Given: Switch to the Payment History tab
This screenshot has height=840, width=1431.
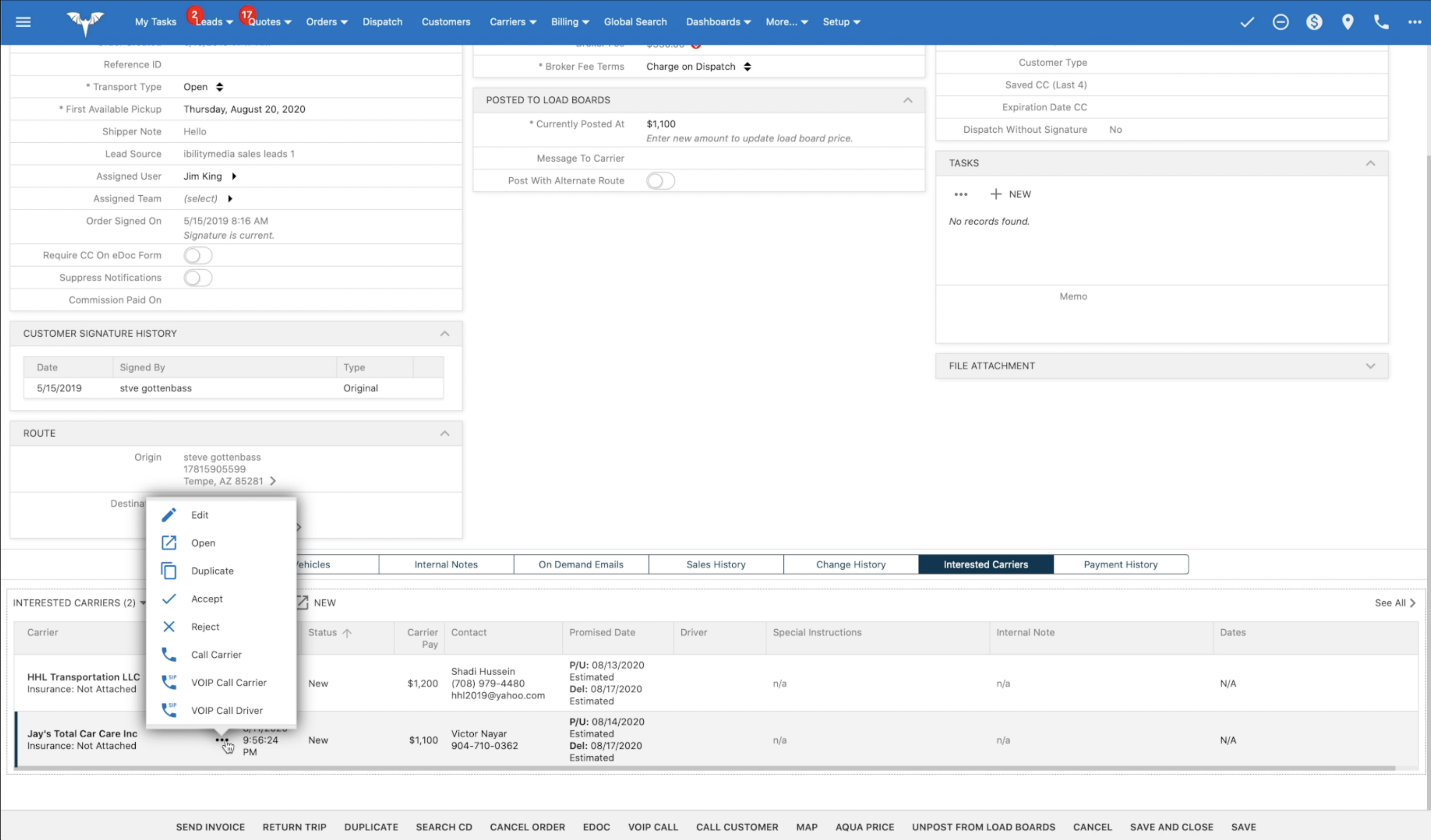Looking at the screenshot, I should pos(1121,564).
